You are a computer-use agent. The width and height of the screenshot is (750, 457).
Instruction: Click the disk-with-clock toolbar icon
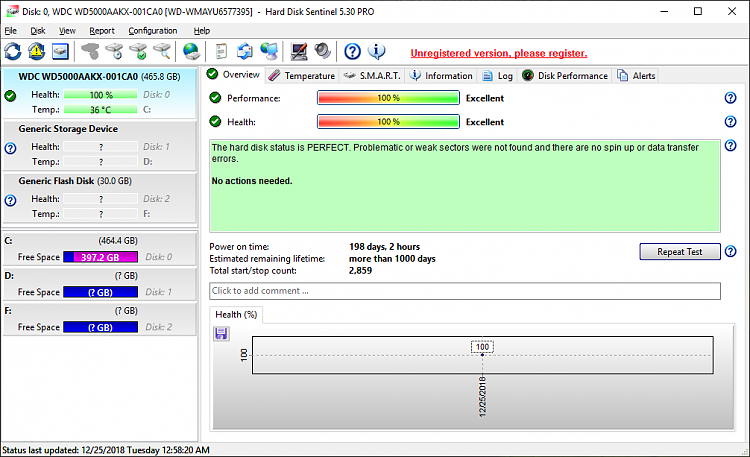(114, 51)
